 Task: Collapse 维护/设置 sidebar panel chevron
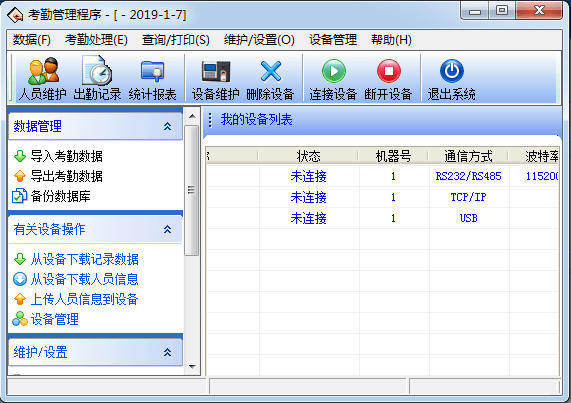tap(168, 352)
